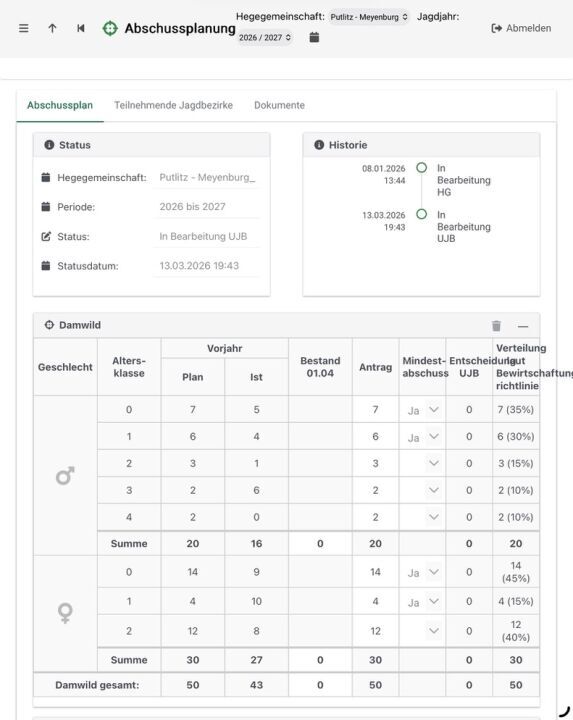Click the green Abschussplanung crosshair logo

pos(110,28)
